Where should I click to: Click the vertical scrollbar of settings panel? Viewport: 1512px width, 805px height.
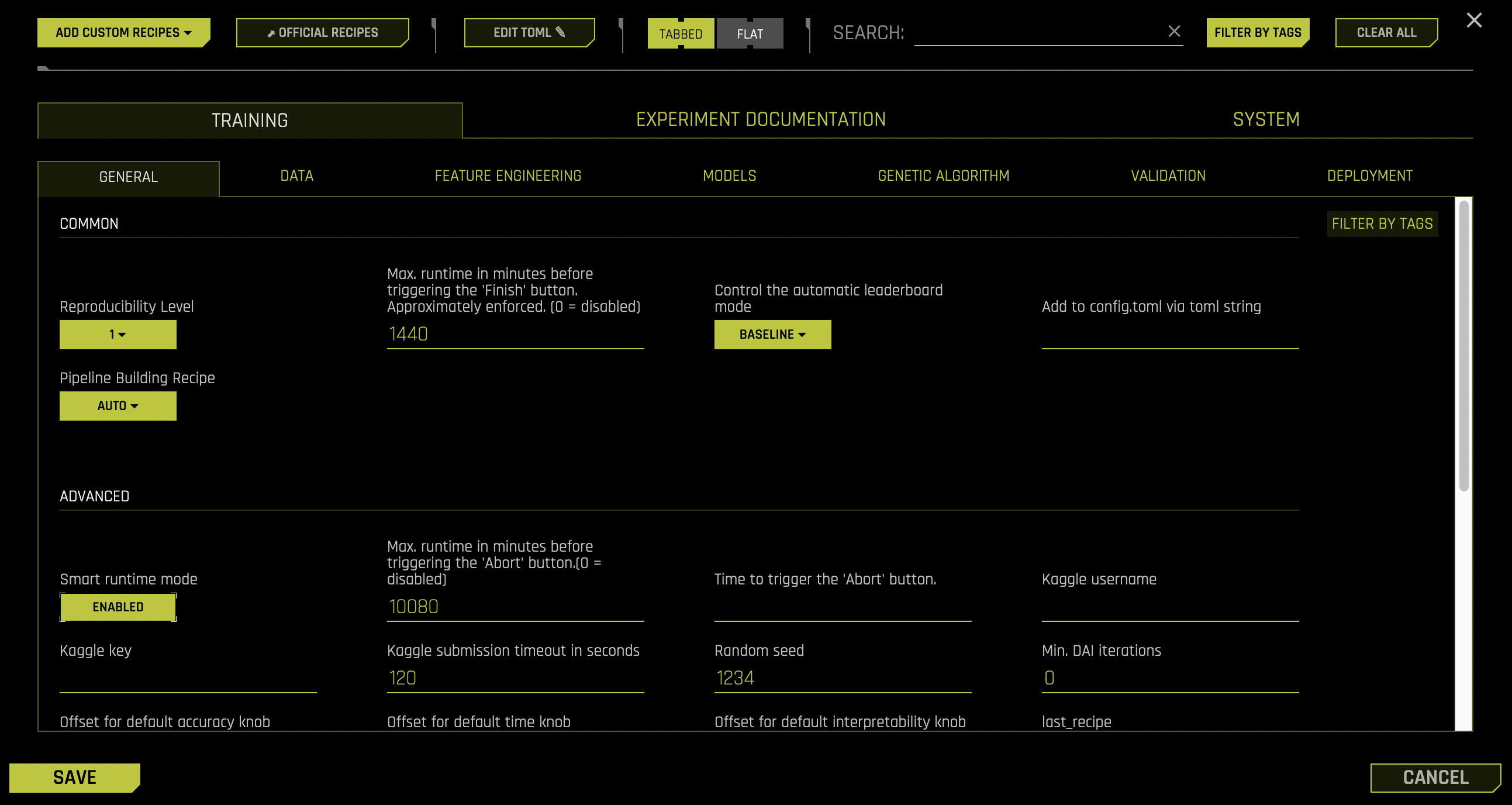point(1463,346)
